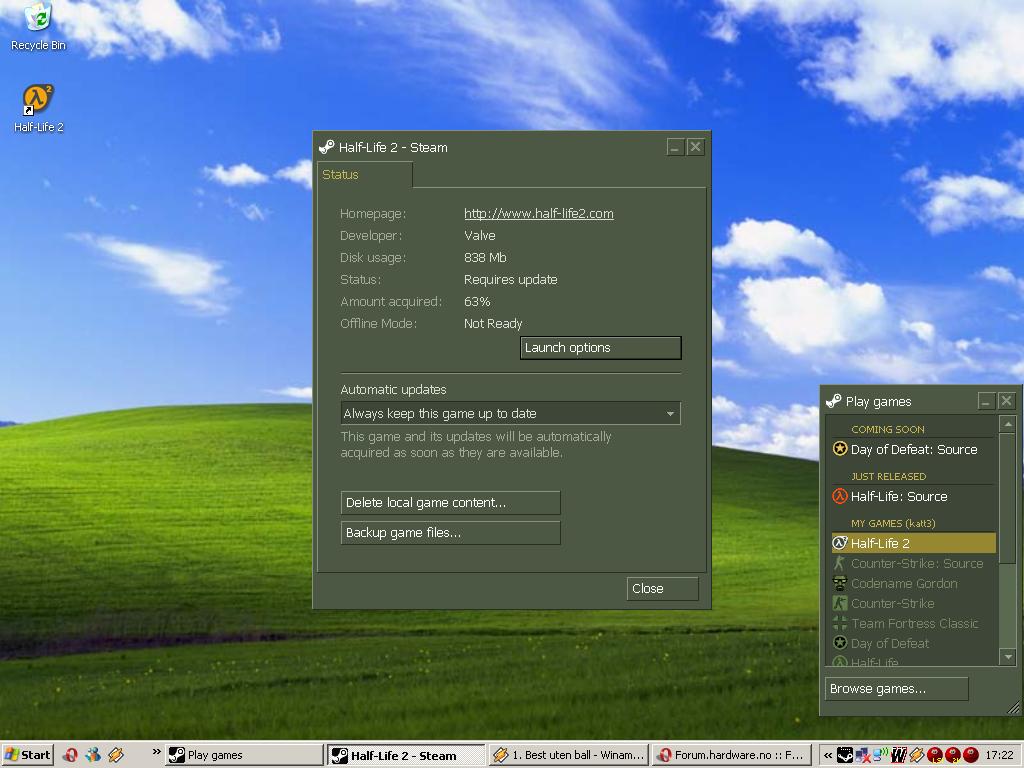
Task: Click the 'Requires update' status value
Action: pos(511,280)
